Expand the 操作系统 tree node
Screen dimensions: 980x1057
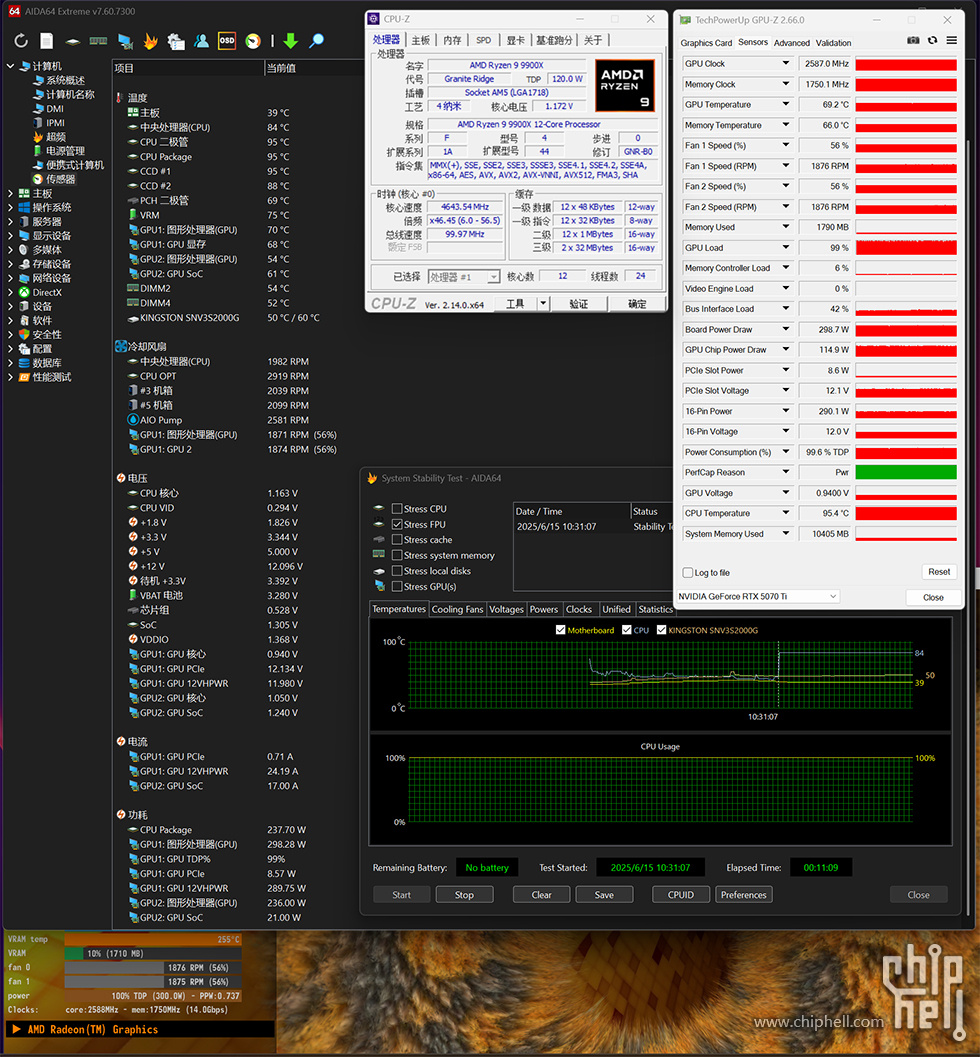10,208
